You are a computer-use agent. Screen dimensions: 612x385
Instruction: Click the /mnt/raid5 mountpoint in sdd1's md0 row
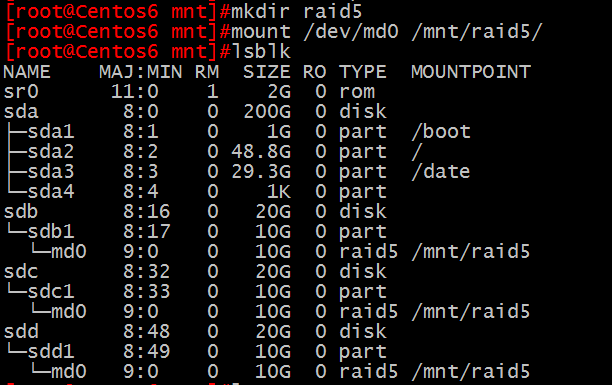click(471, 371)
